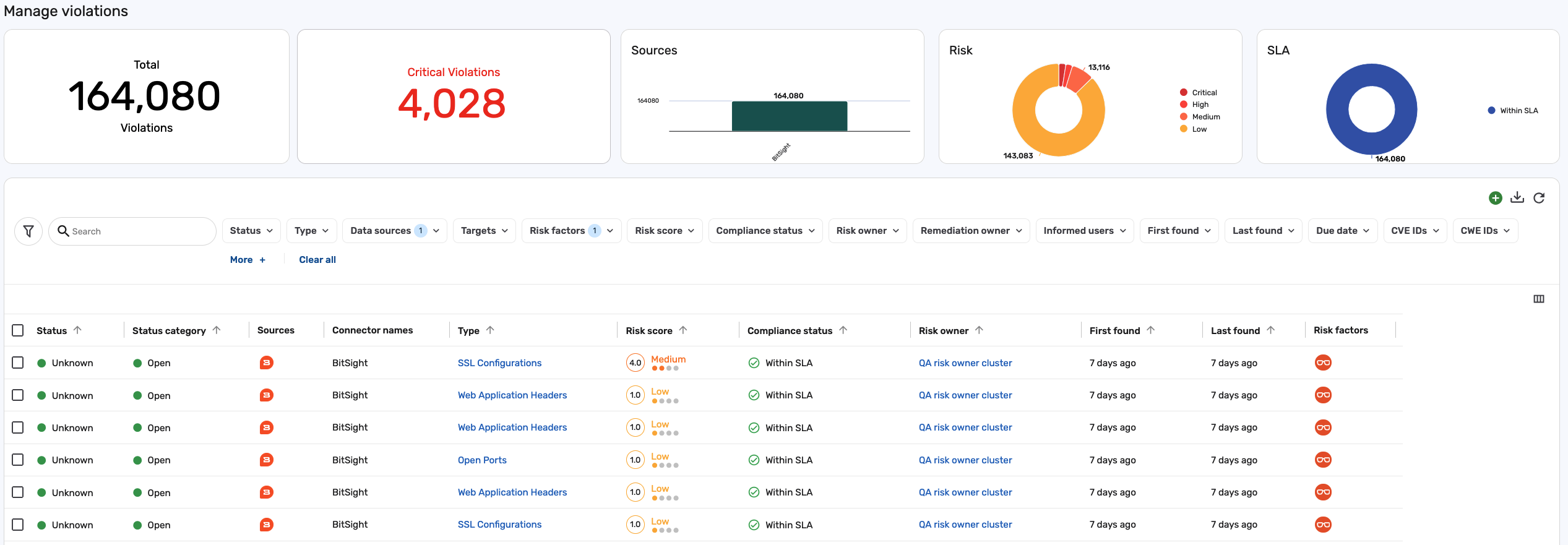Screen dimensions: 1568x545
Task: Download violations using the export icon
Action: (x=1517, y=198)
